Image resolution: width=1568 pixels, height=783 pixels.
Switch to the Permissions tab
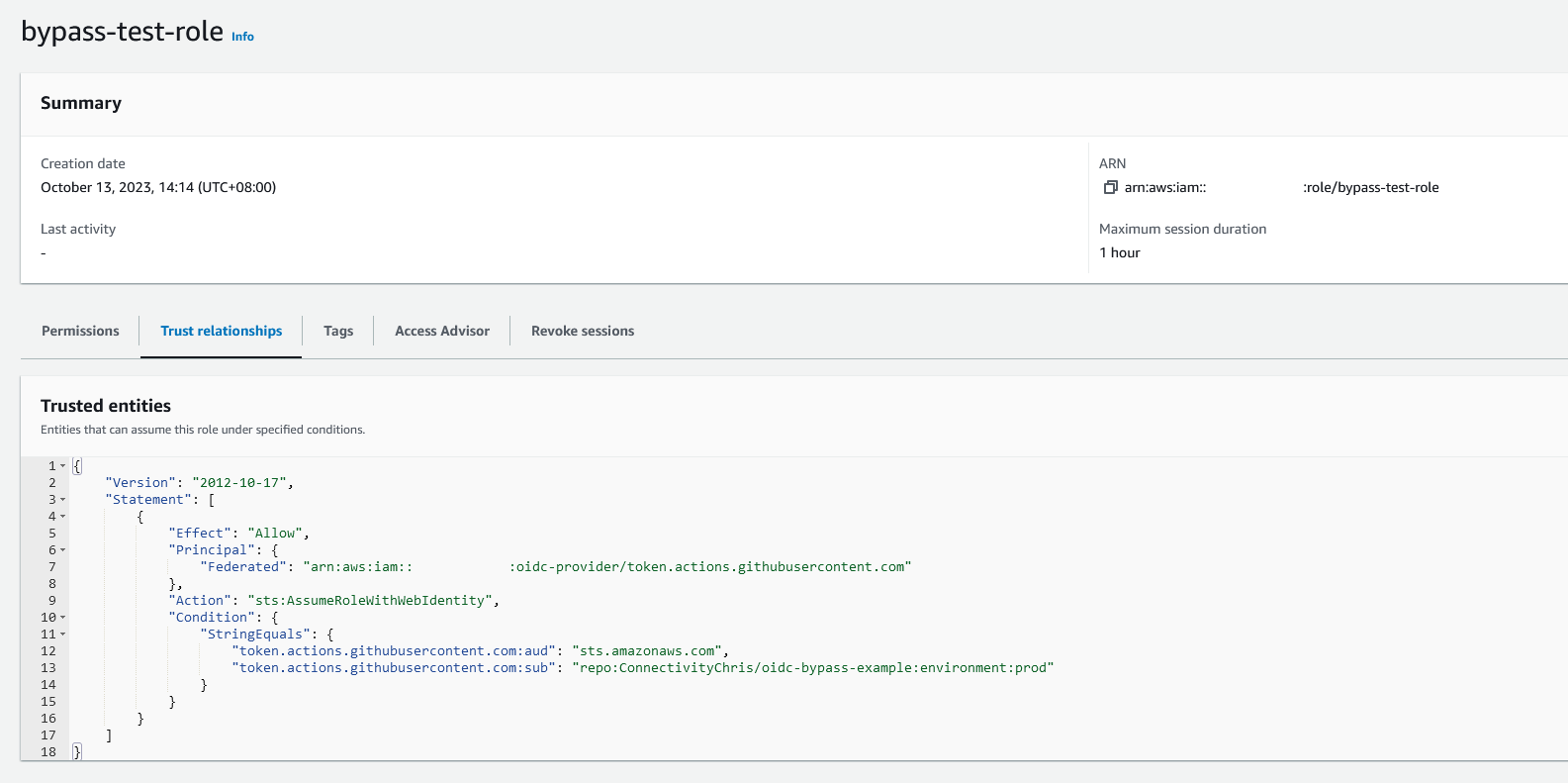click(80, 331)
